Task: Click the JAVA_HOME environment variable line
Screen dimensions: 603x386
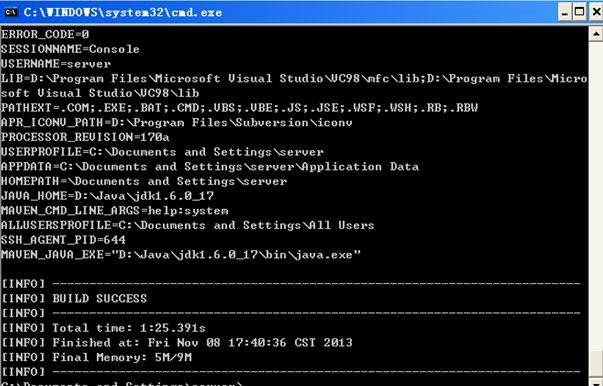Action: (107, 196)
